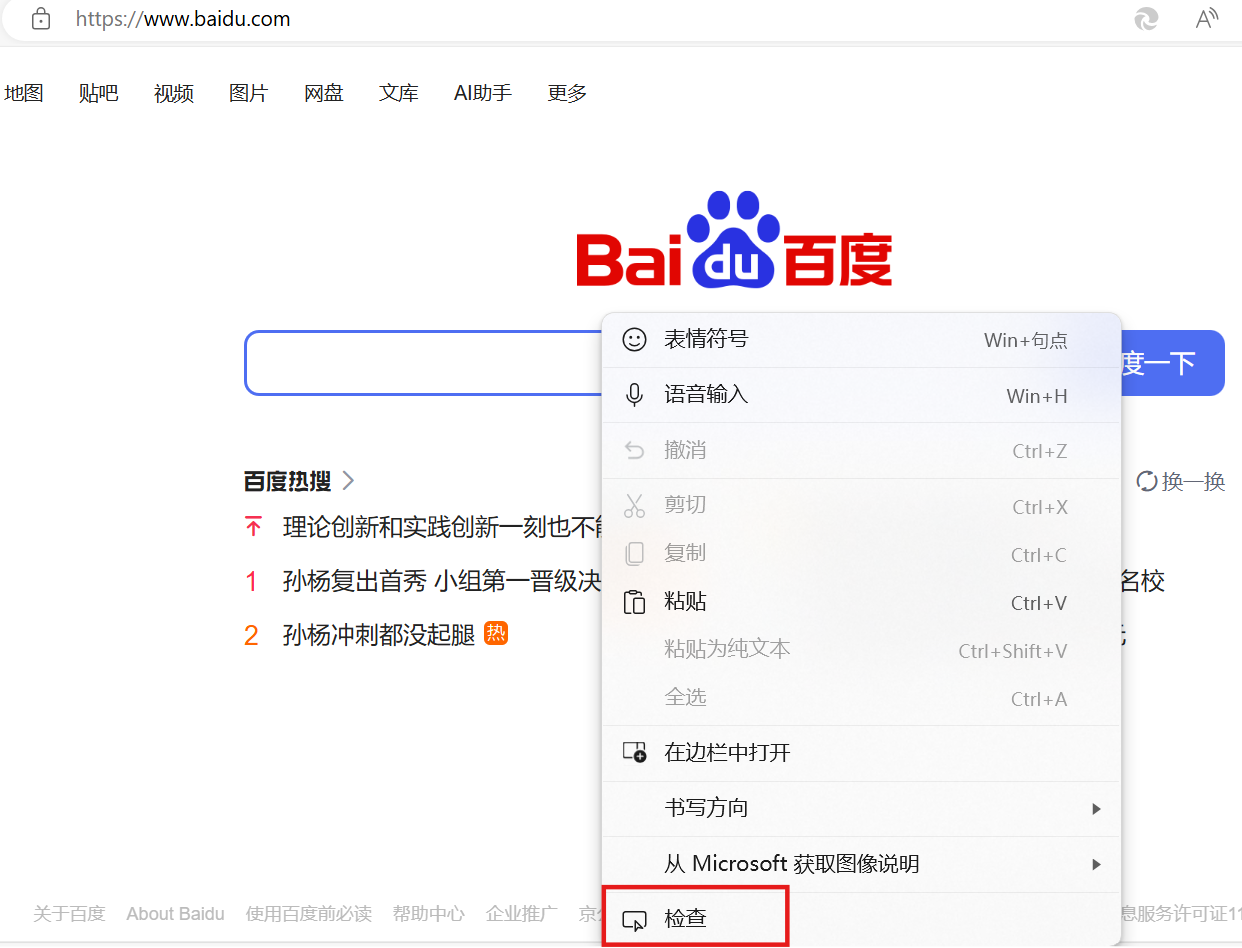The image size is (1242, 948).
Task: Choose 语音输入 in context menu
Action: click(861, 395)
